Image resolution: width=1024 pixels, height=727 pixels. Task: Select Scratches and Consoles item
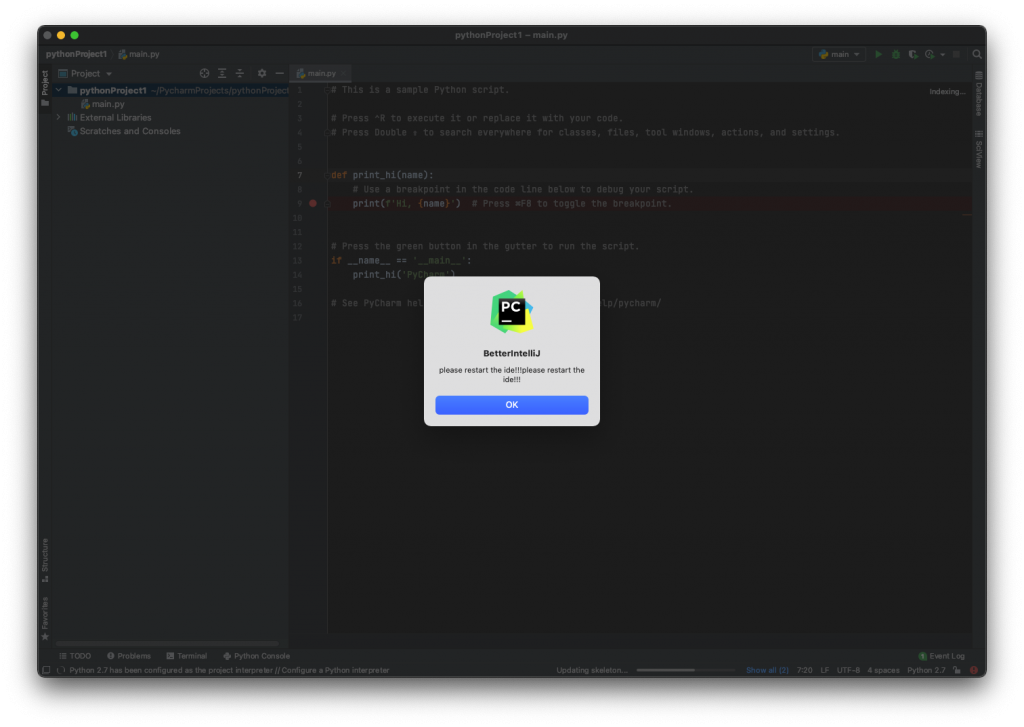coord(124,131)
